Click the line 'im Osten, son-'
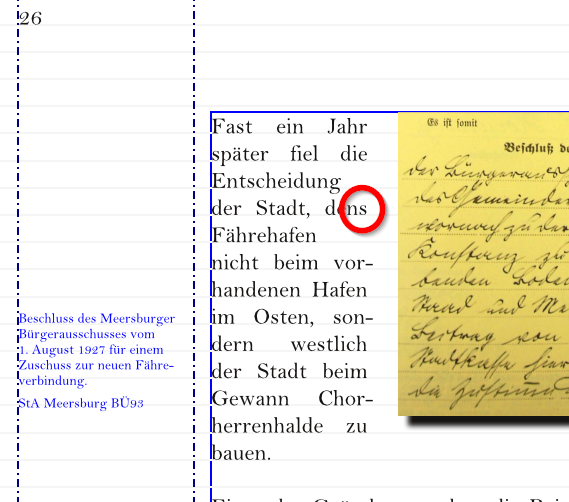Image resolution: width=569 pixels, height=502 pixels. pyautogui.click(x=292, y=318)
